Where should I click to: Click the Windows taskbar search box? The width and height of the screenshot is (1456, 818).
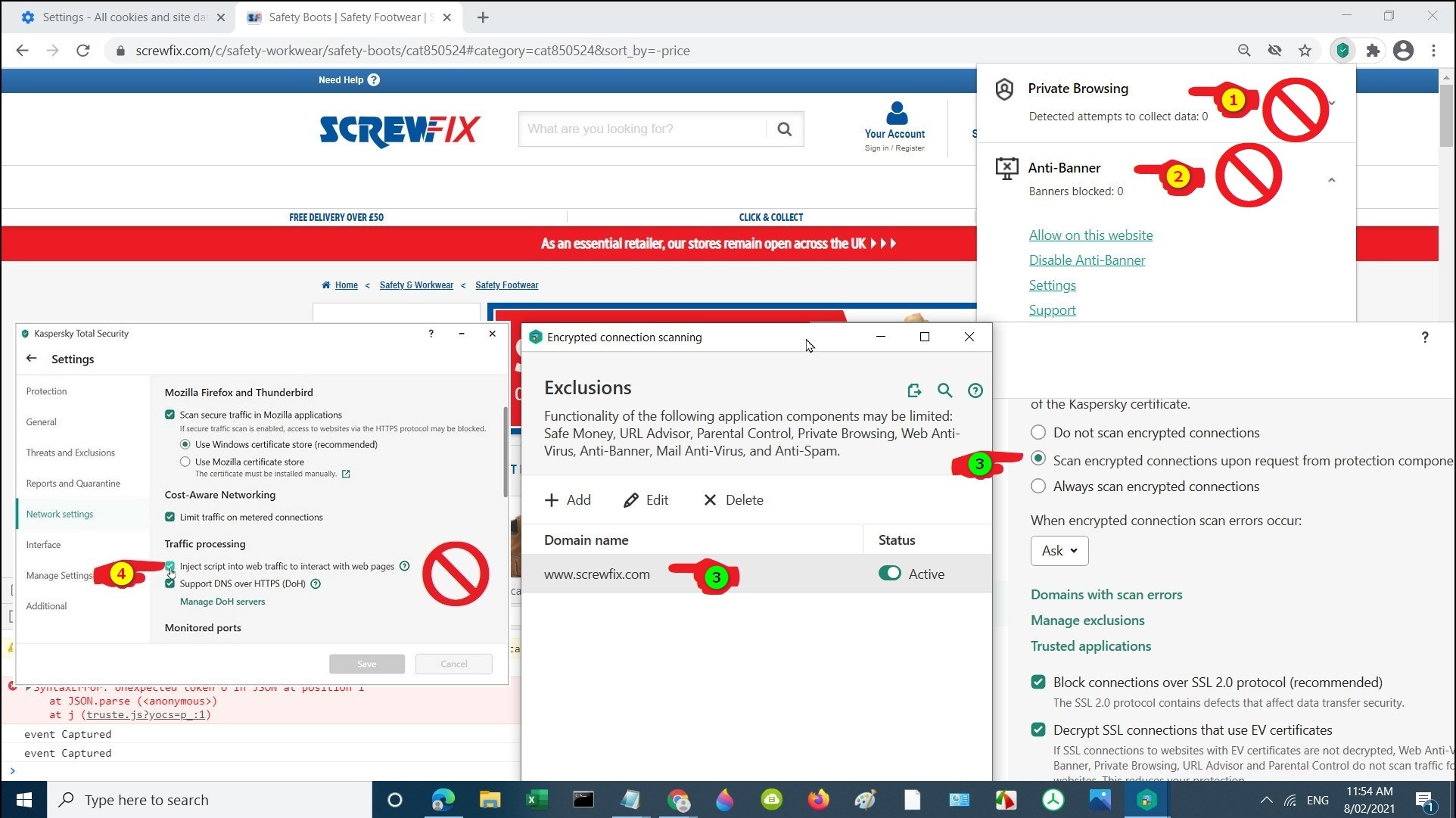(210, 800)
